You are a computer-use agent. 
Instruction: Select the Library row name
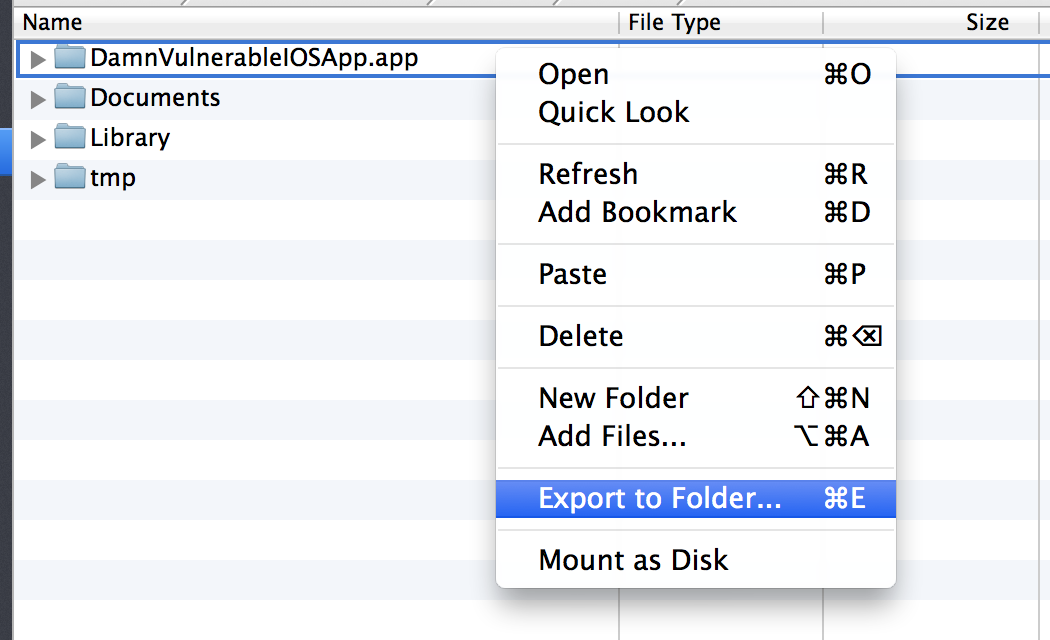(x=130, y=138)
